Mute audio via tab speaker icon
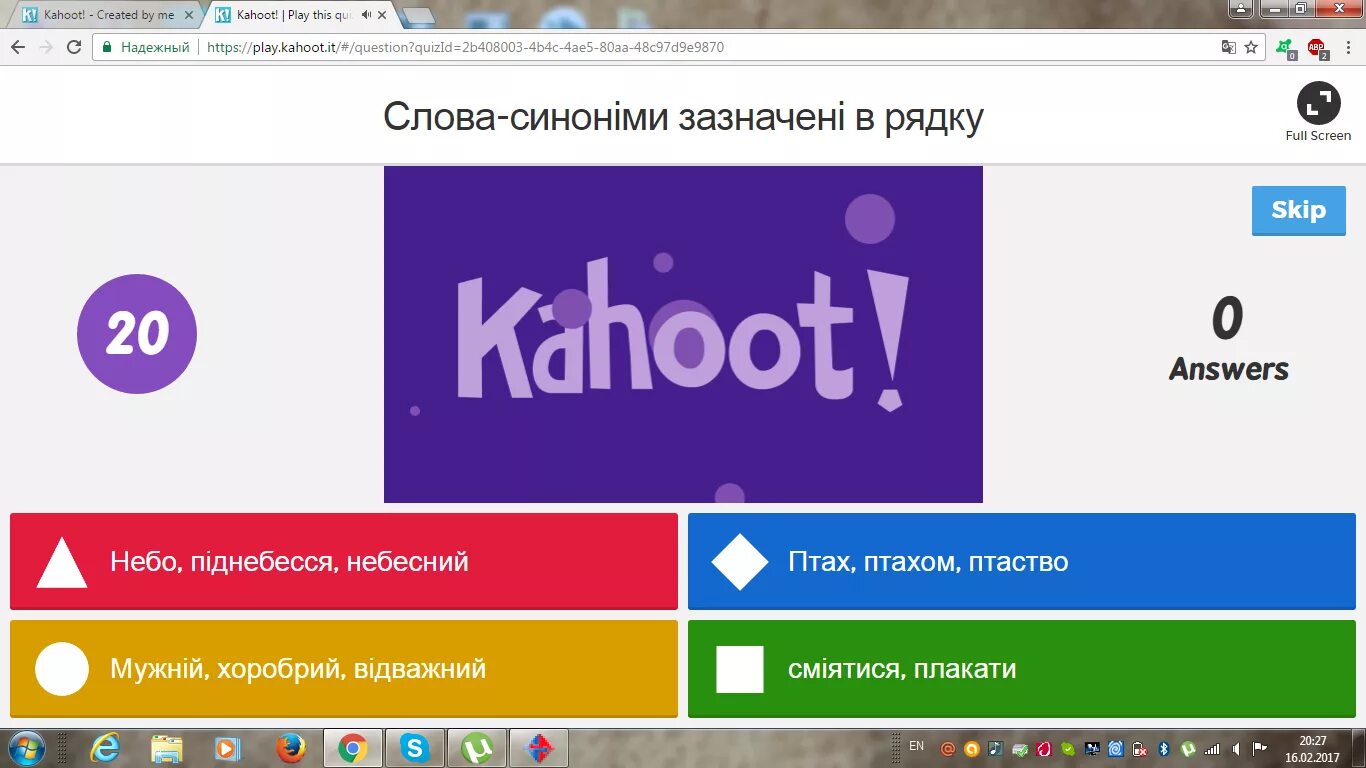Image resolution: width=1366 pixels, height=768 pixels. [367, 15]
